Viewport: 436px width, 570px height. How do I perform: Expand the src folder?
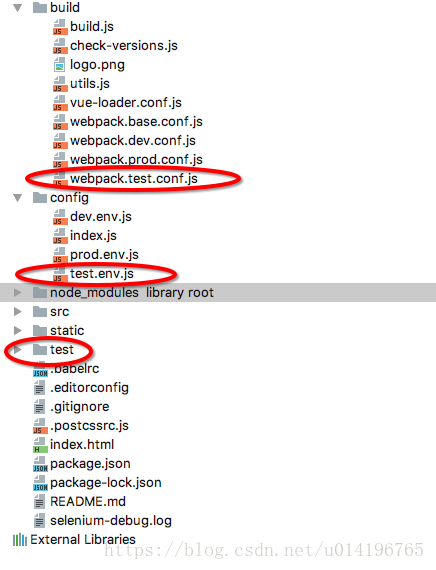(17, 312)
